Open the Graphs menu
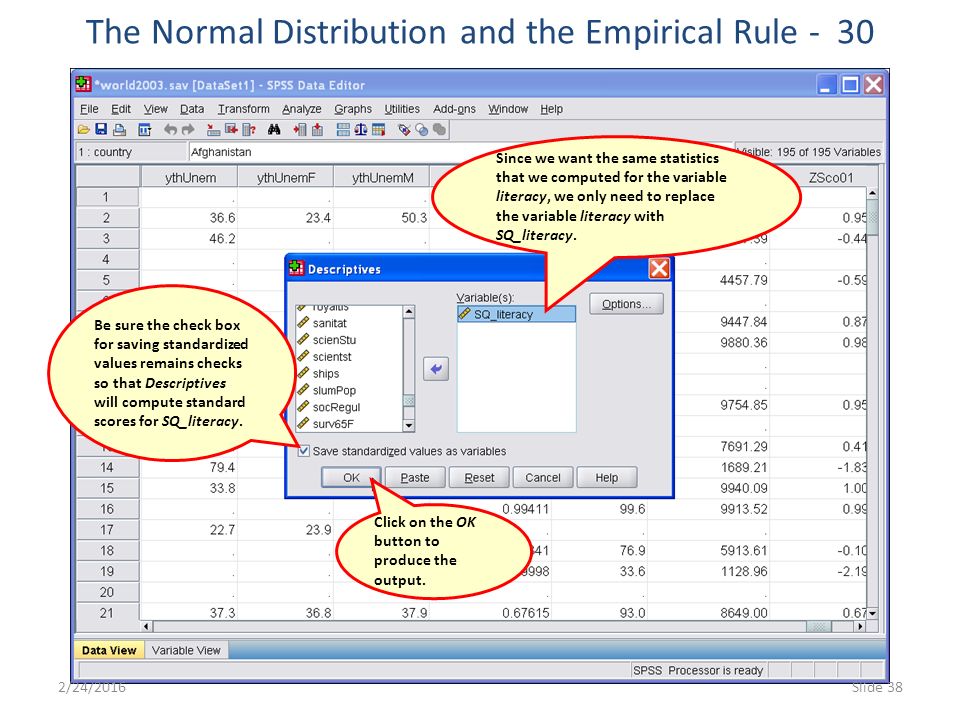 tap(353, 109)
